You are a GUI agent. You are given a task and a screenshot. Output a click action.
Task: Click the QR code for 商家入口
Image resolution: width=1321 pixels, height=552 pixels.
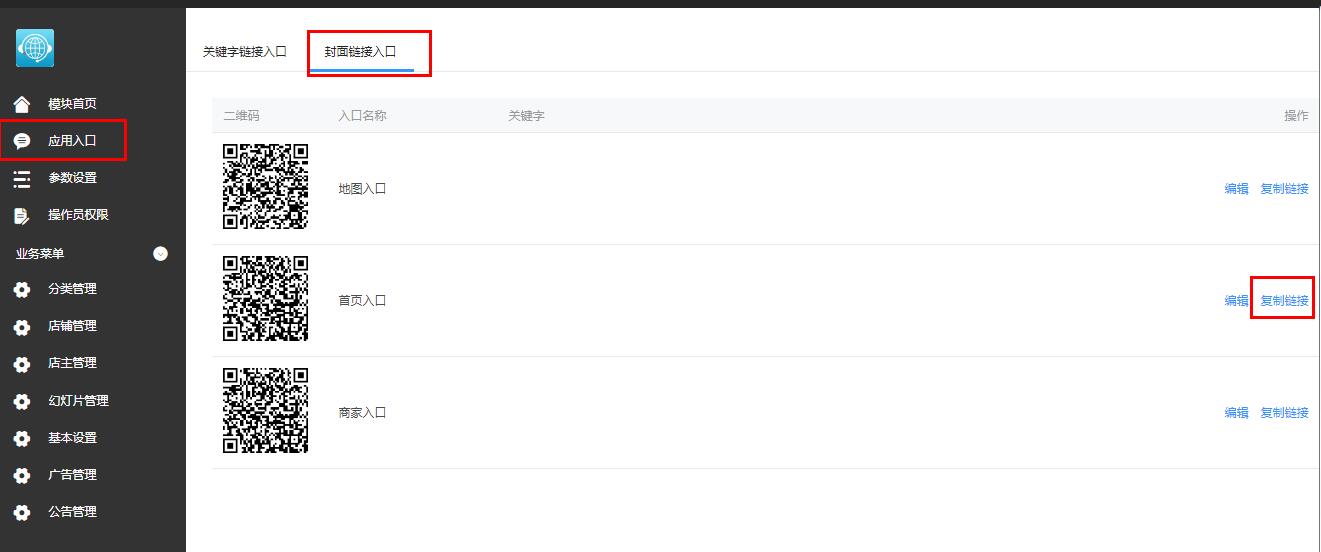(265, 411)
